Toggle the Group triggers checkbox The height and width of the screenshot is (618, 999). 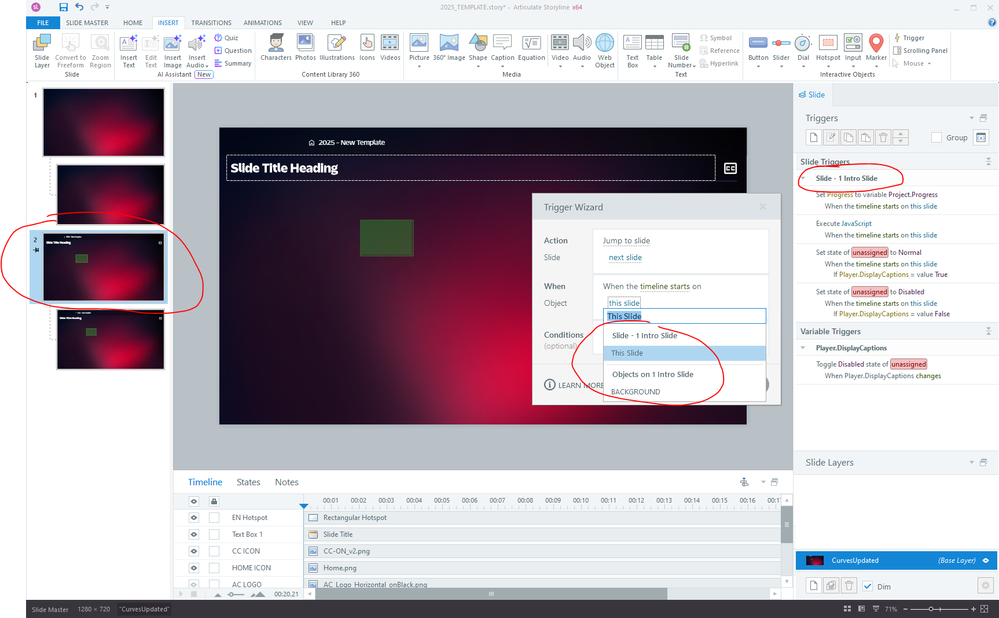(x=936, y=138)
